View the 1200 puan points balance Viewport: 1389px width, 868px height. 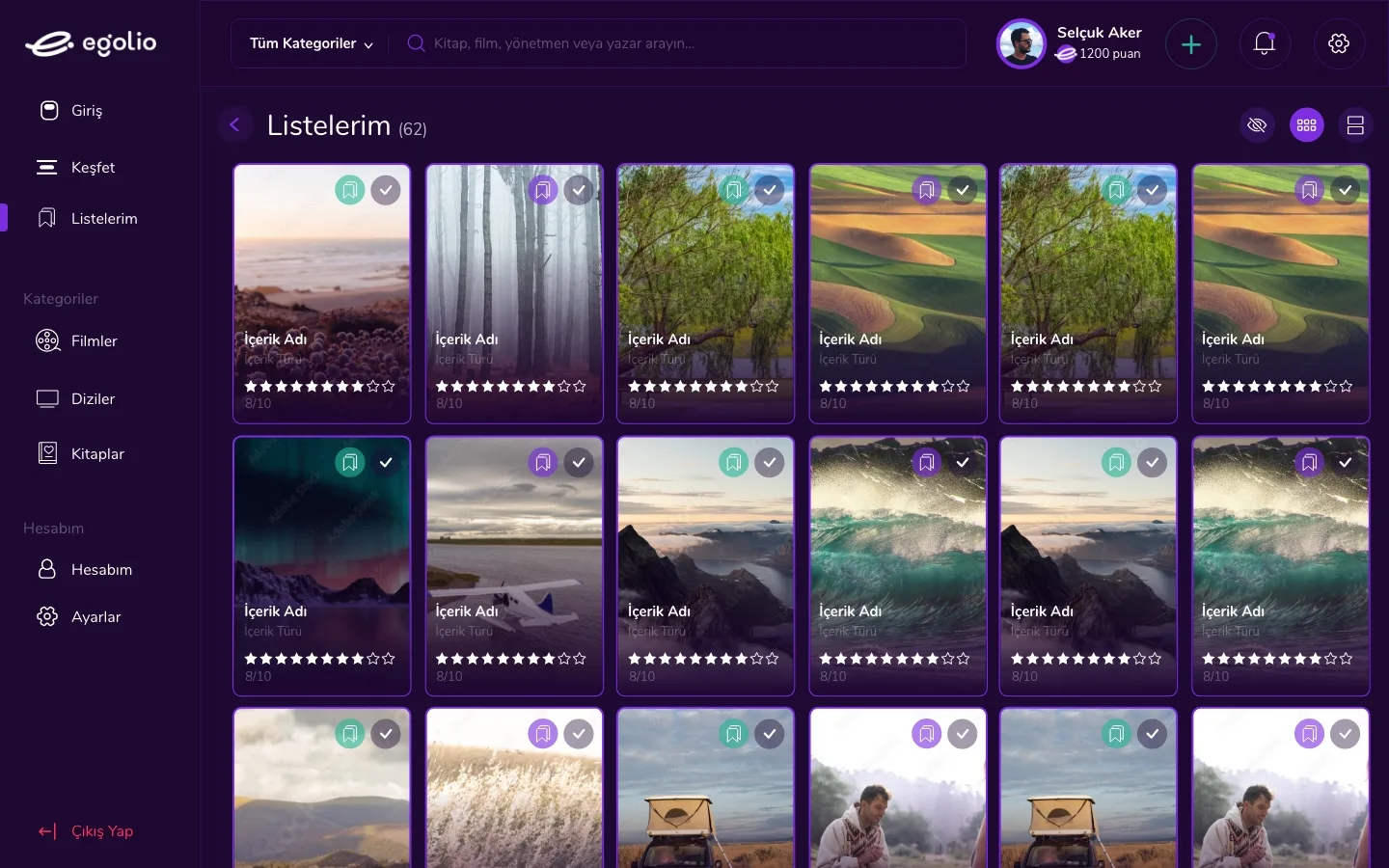coord(1099,54)
